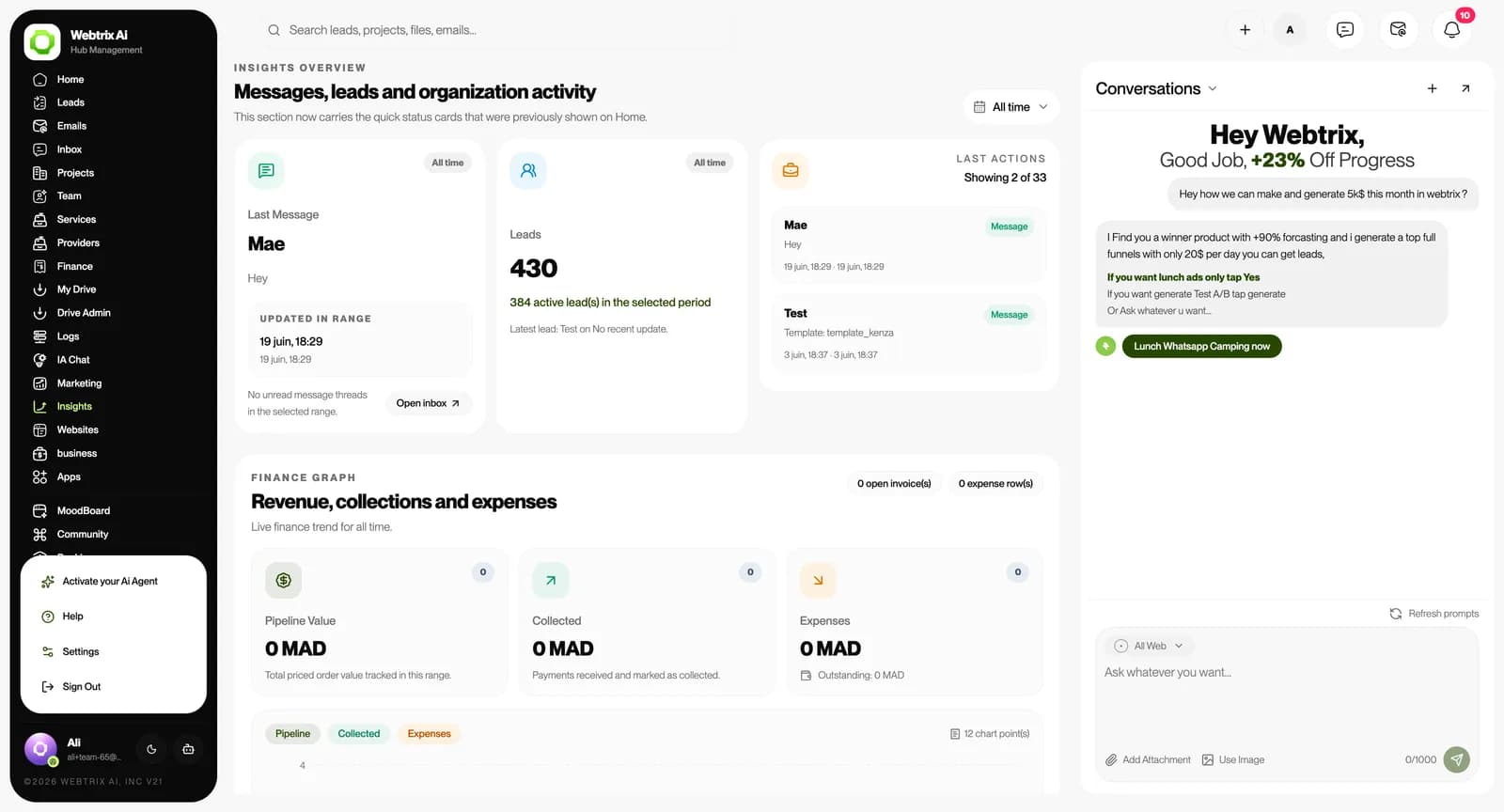Click the plus icon beside the A avatar
The height and width of the screenshot is (812, 1504).
[x=1245, y=30]
